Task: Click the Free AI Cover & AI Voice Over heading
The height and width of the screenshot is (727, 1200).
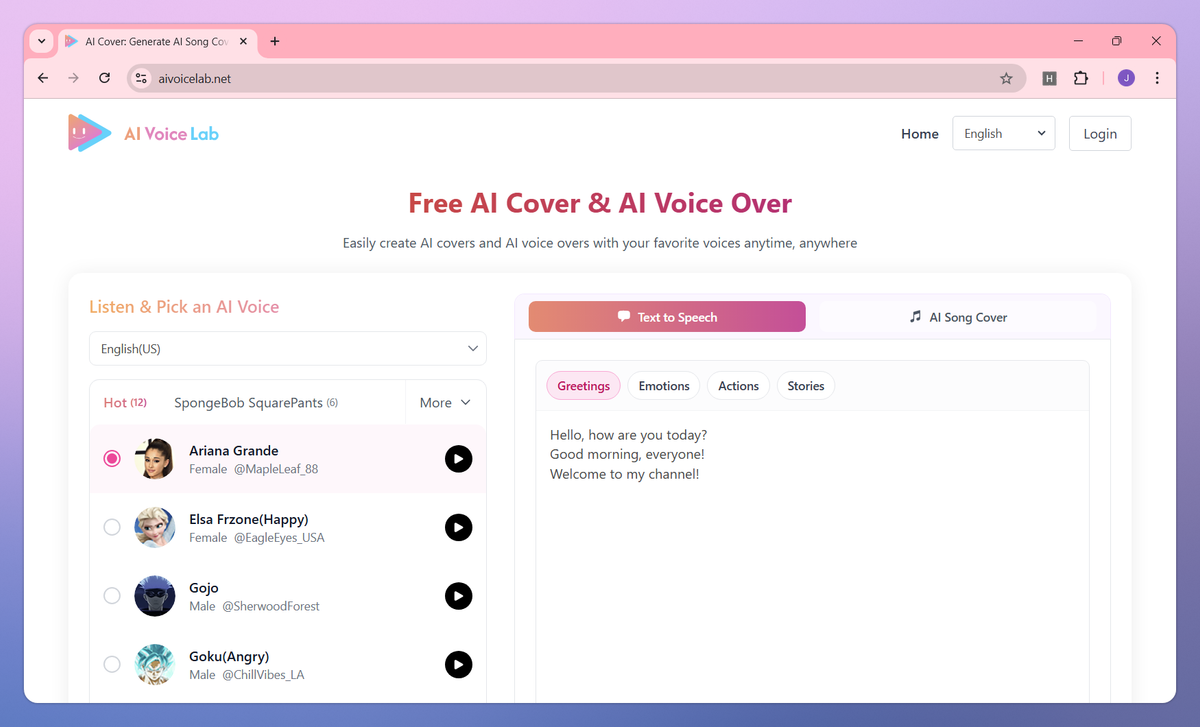Action: point(600,203)
